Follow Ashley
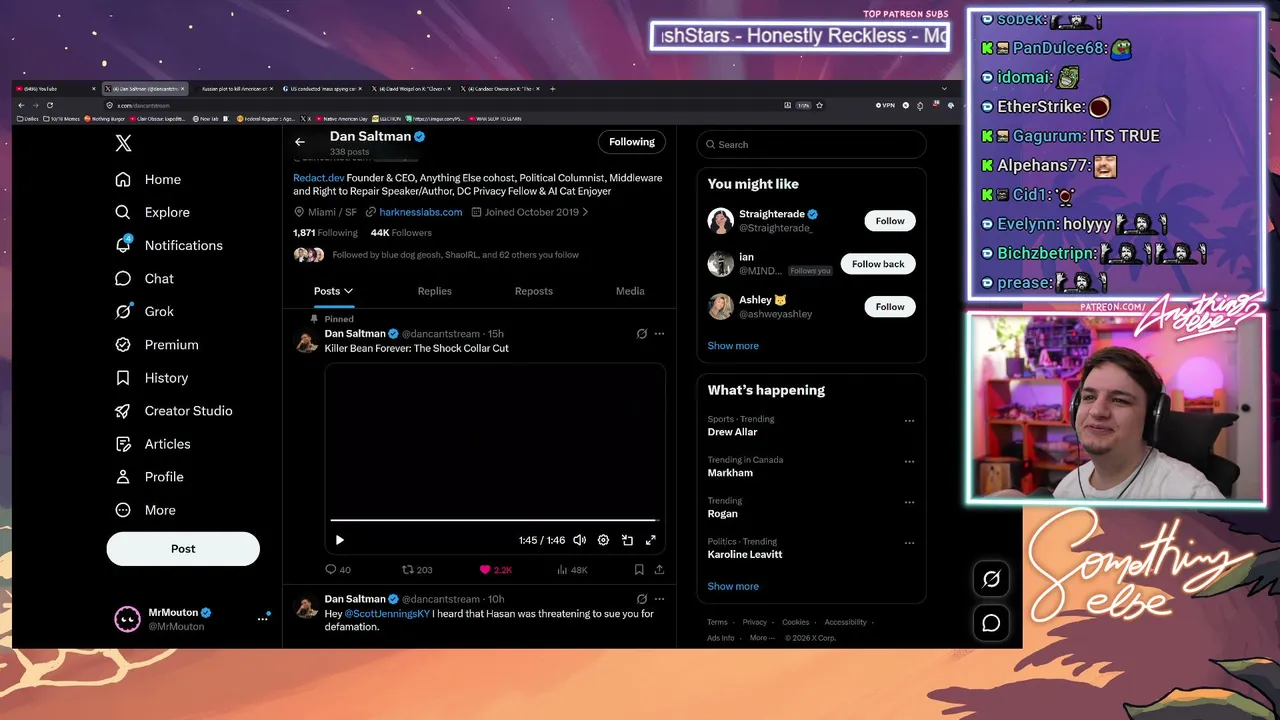The width and height of the screenshot is (1280, 720). (890, 307)
